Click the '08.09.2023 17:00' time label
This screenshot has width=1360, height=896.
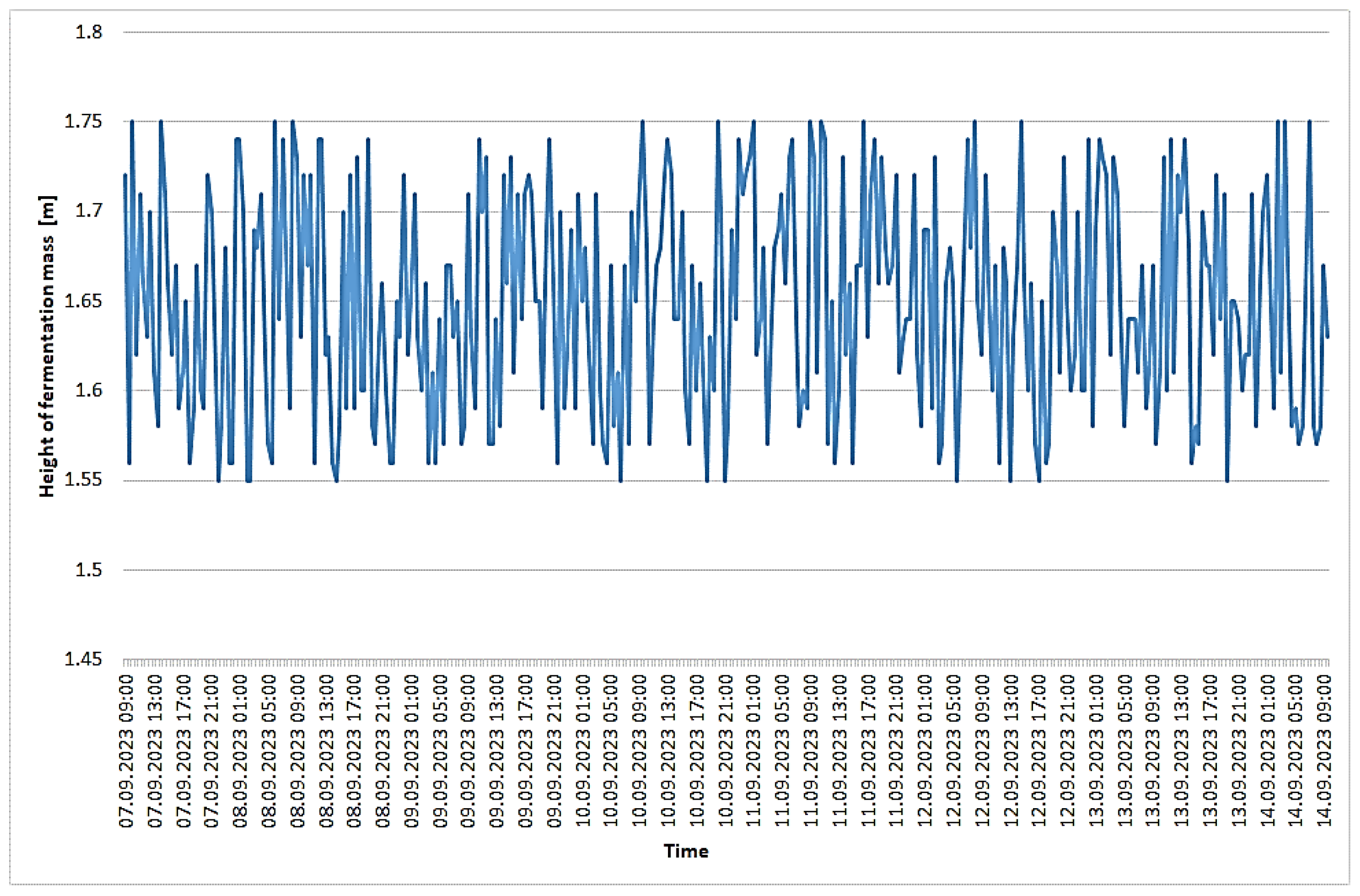(354, 750)
